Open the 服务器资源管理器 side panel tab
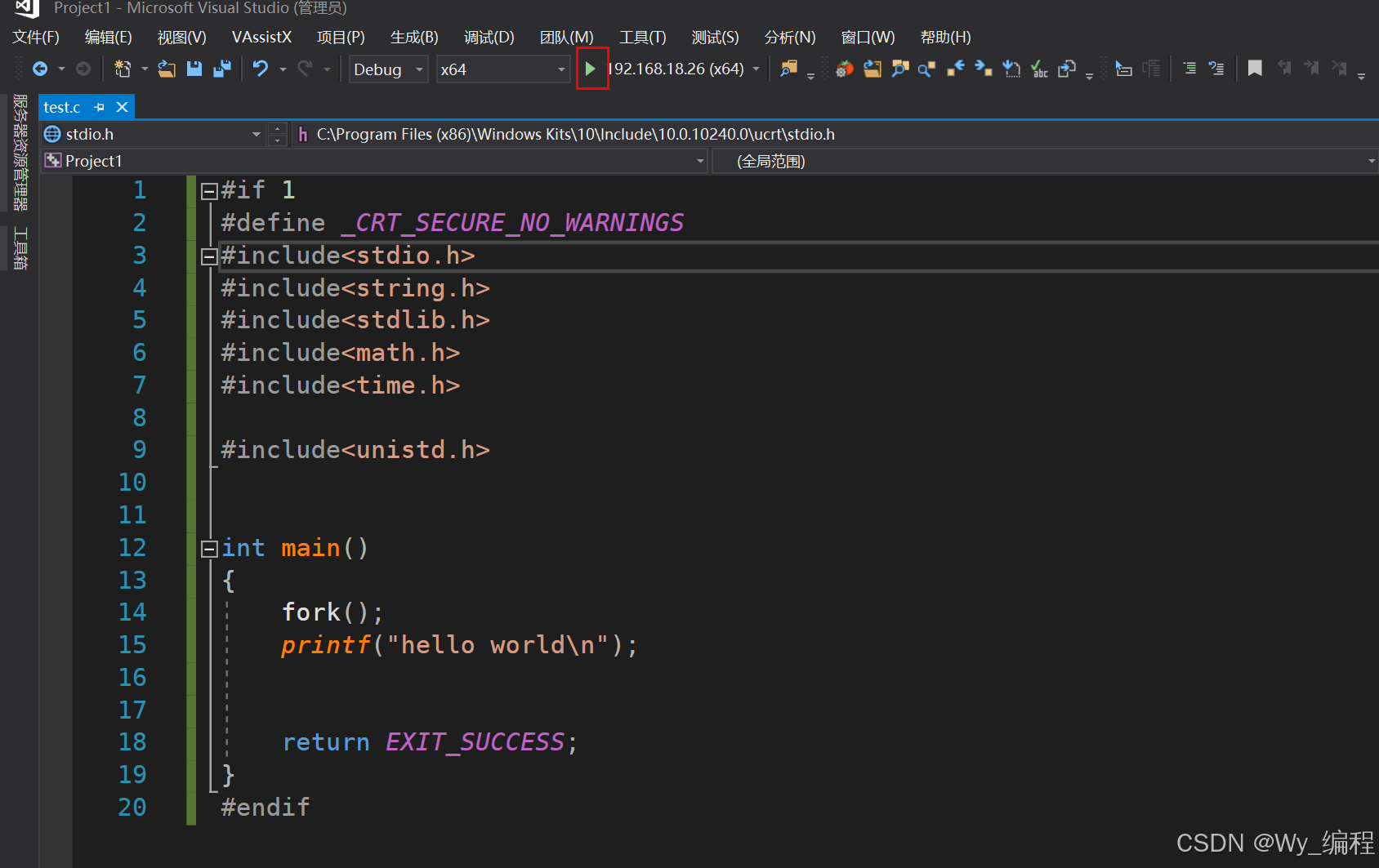The width and height of the screenshot is (1379, 868). [x=20, y=153]
